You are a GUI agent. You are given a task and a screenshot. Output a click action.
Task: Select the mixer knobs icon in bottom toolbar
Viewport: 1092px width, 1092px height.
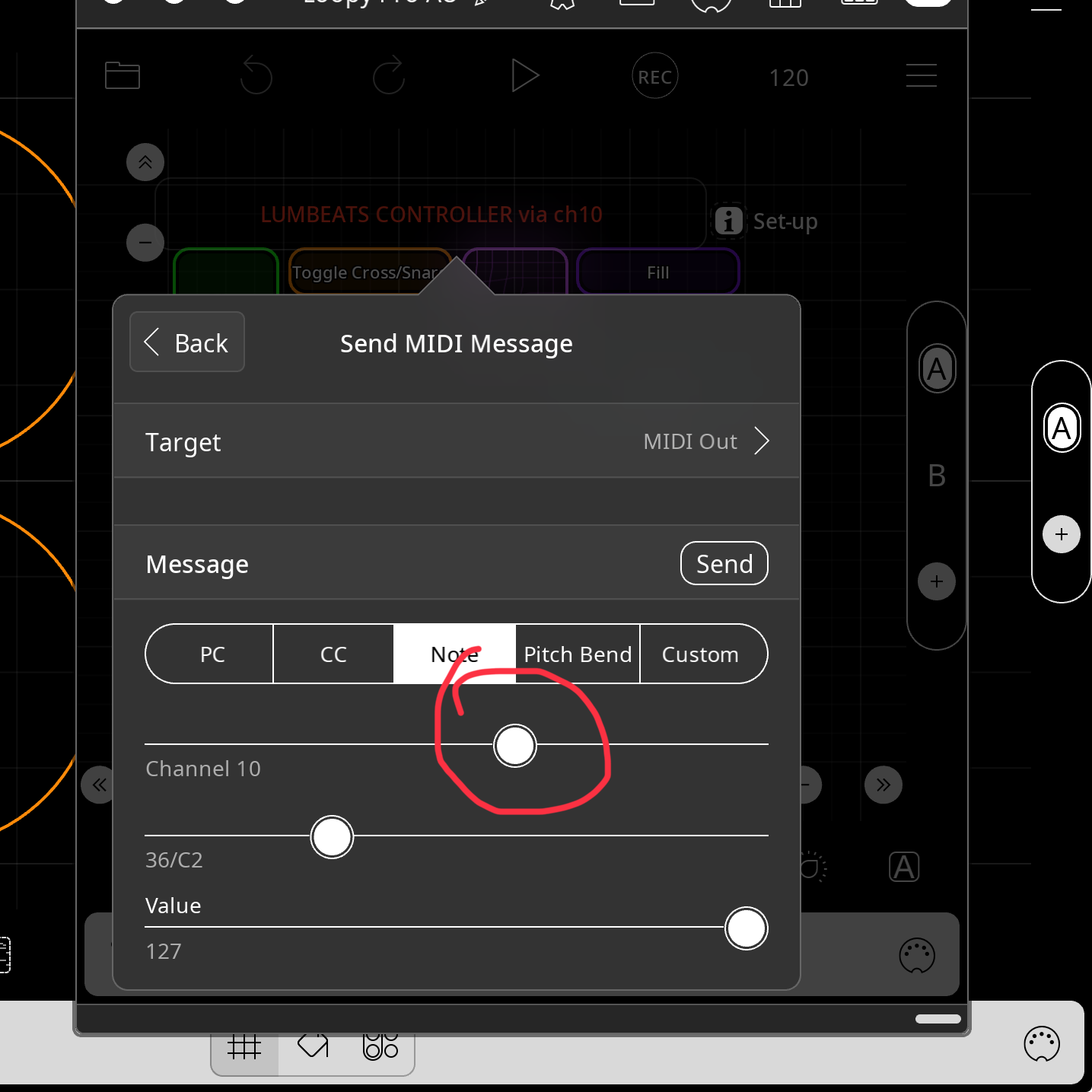(x=380, y=1046)
